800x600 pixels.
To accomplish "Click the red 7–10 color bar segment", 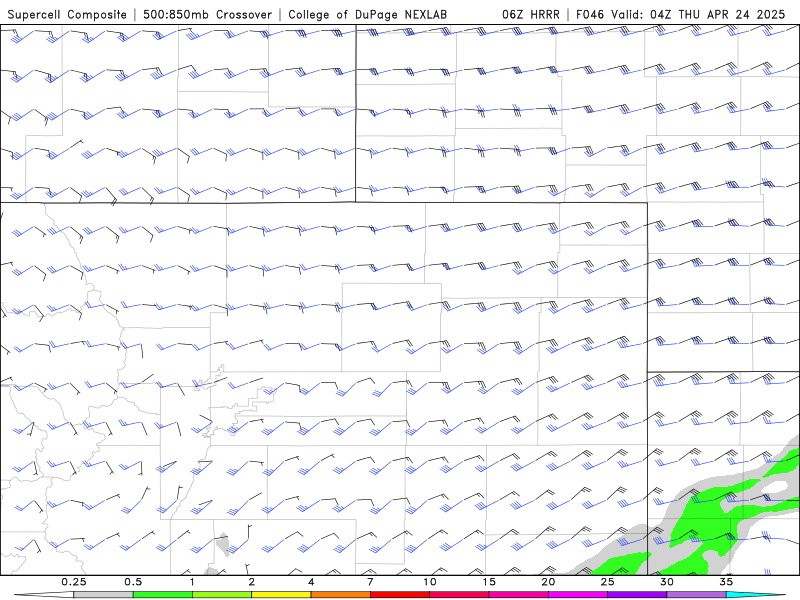I will click(x=399, y=595).
